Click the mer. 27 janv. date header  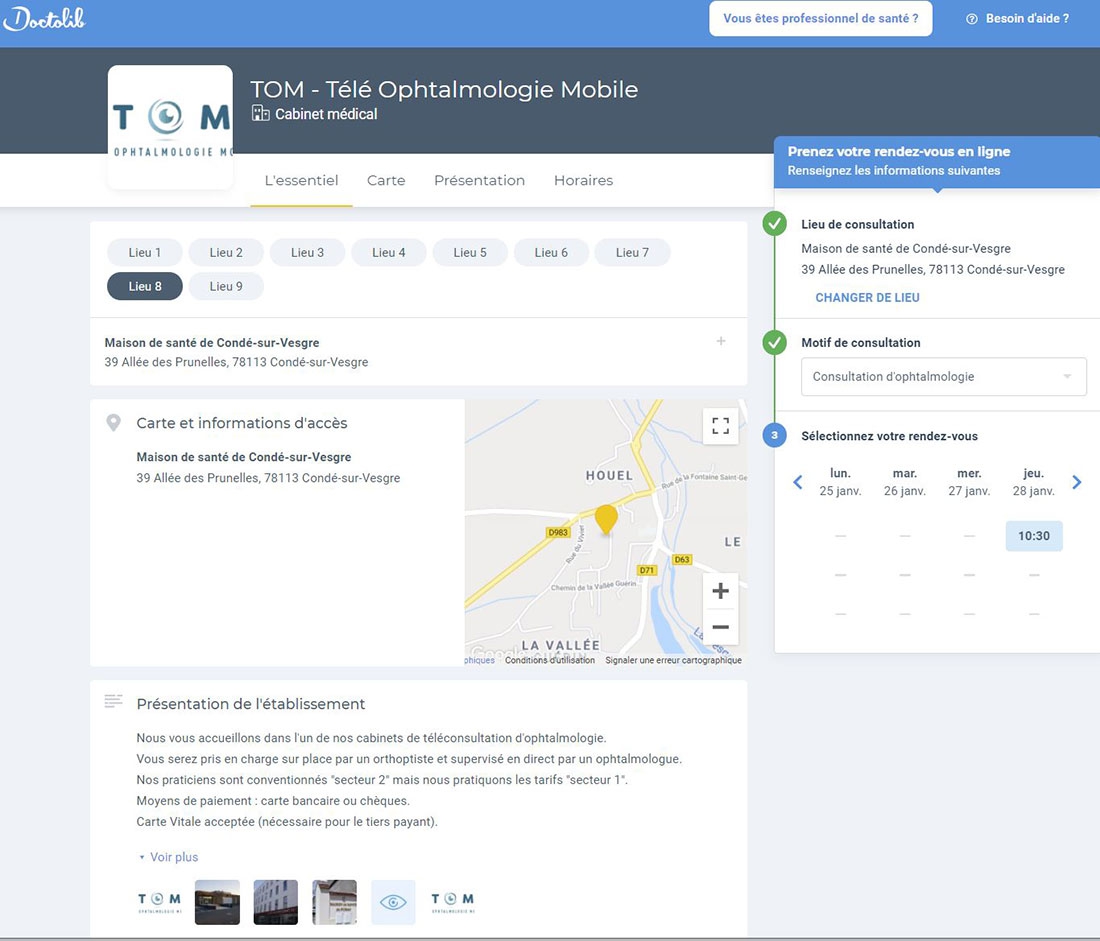coord(970,482)
